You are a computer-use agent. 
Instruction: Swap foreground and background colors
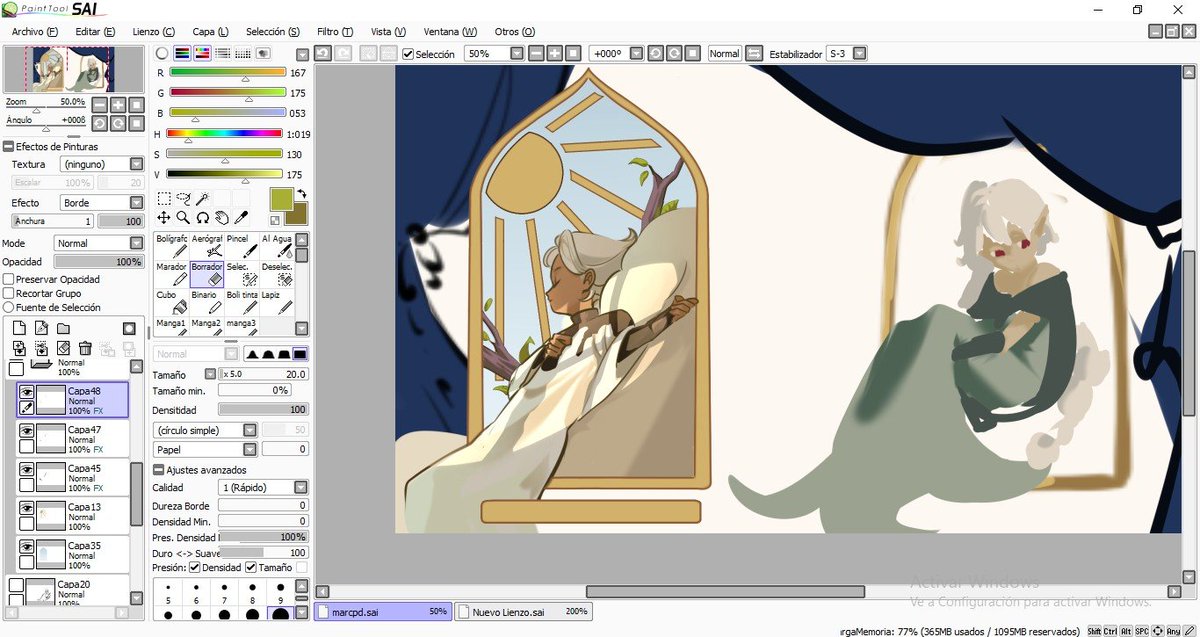click(x=301, y=194)
